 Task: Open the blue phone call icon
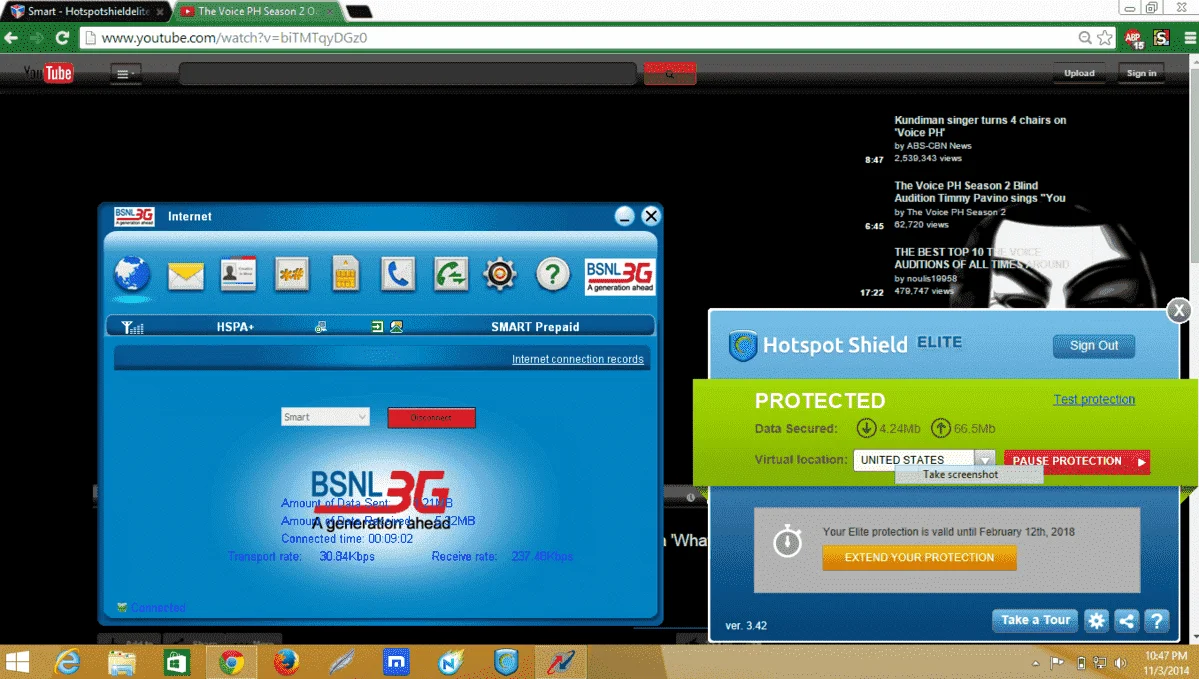click(398, 275)
